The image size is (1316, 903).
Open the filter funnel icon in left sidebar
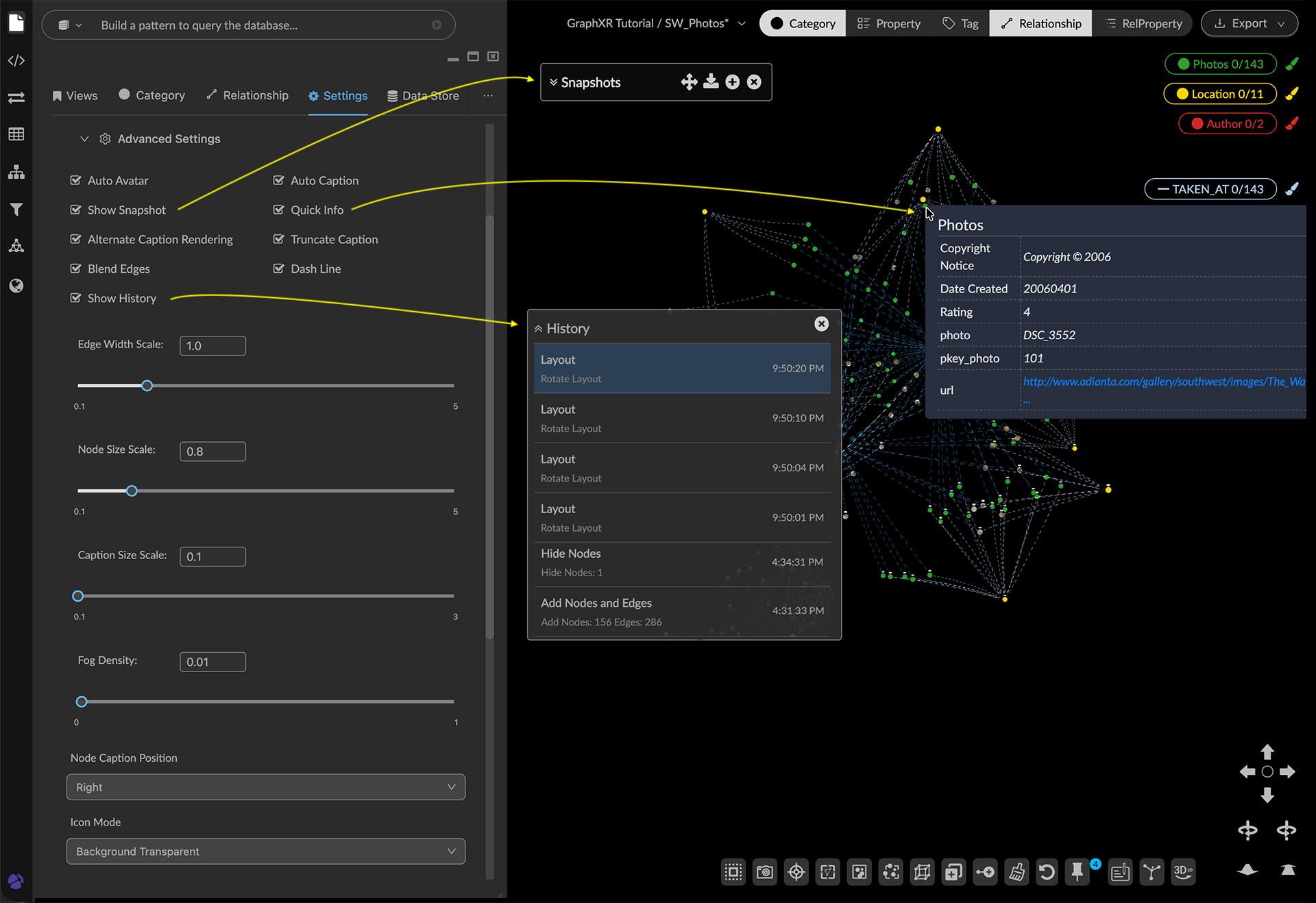[x=16, y=210]
